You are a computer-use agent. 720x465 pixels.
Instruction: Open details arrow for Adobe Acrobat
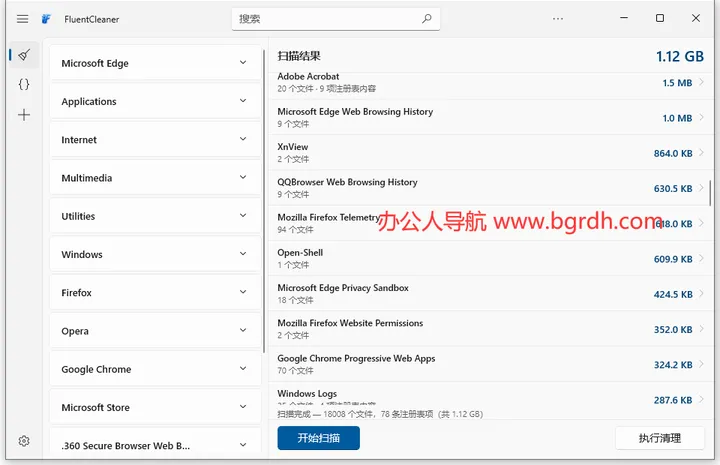[x=701, y=82]
